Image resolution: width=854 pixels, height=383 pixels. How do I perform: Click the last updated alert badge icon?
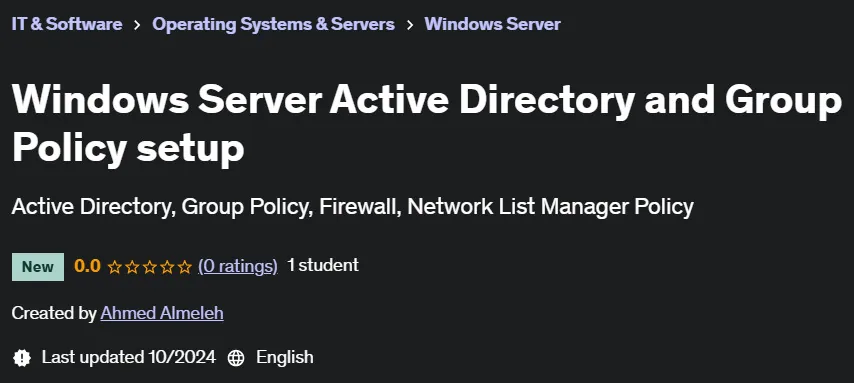22,358
